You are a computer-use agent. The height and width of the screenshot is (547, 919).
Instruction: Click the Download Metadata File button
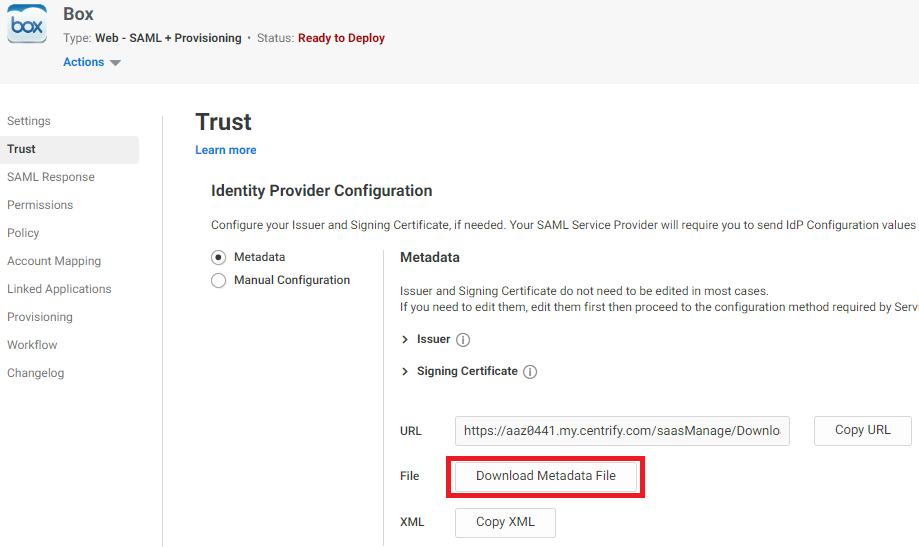[546, 476]
